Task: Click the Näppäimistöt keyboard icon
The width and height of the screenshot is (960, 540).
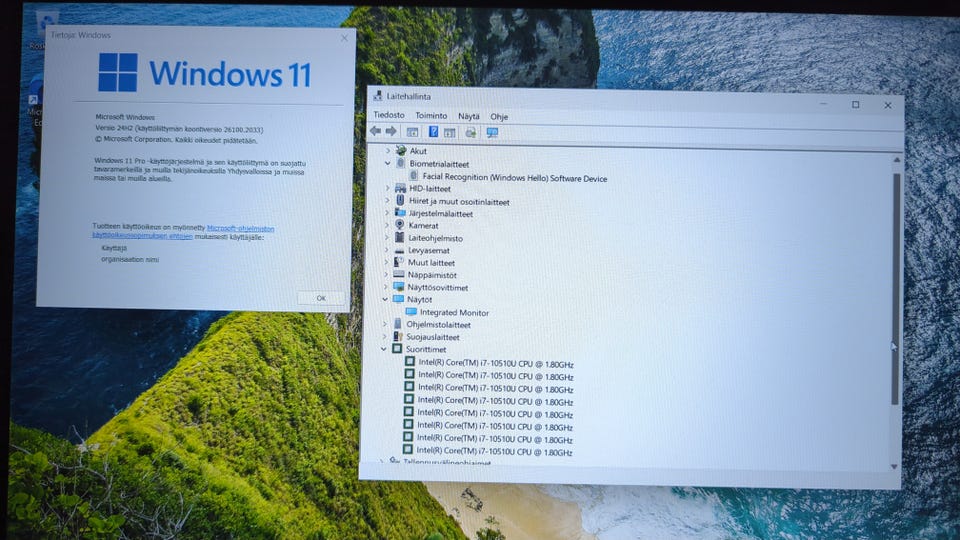Action: click(x=399, y=274)
